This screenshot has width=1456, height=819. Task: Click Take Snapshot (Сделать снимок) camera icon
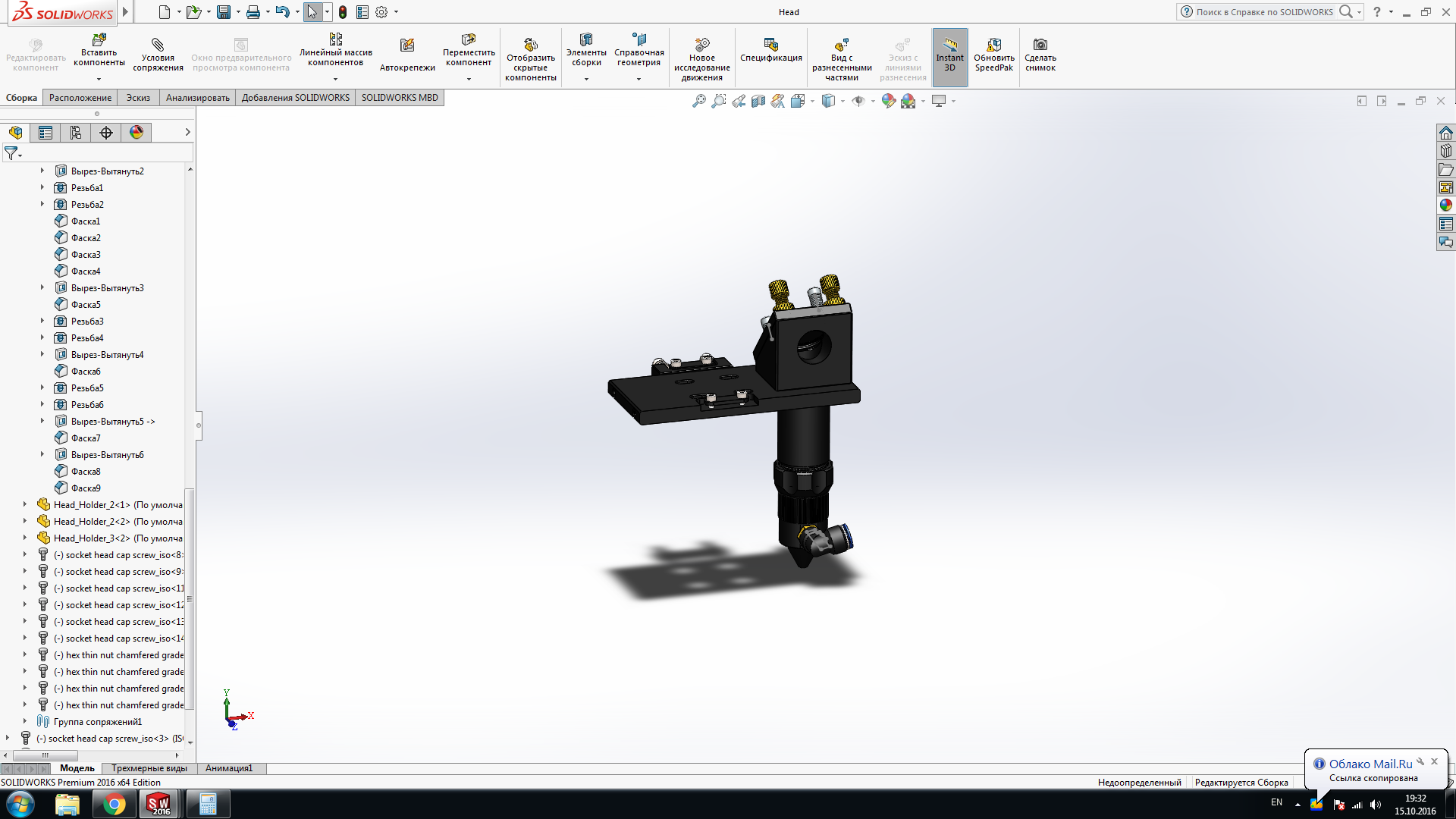click(x=1040, y=45)
